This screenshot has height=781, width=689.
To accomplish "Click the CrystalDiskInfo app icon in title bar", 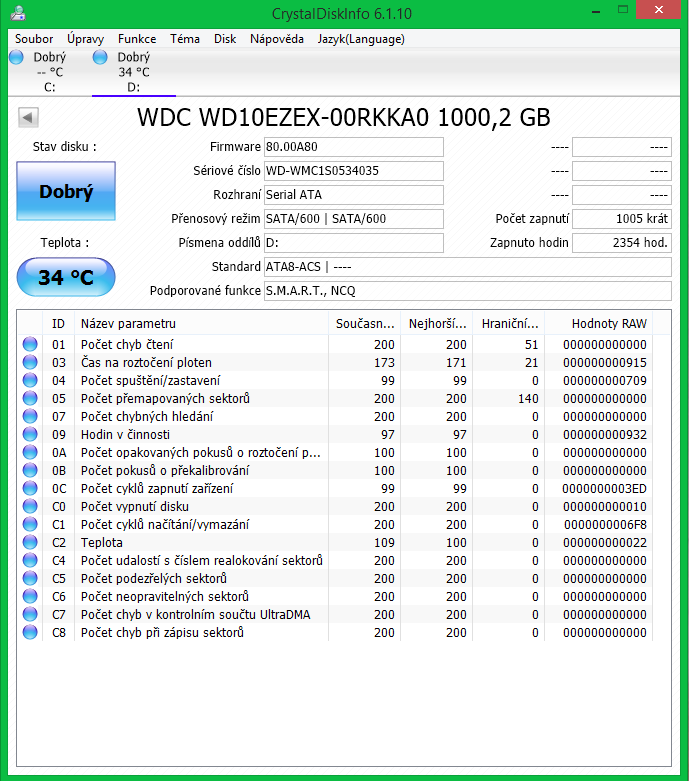I will point(18,12).
